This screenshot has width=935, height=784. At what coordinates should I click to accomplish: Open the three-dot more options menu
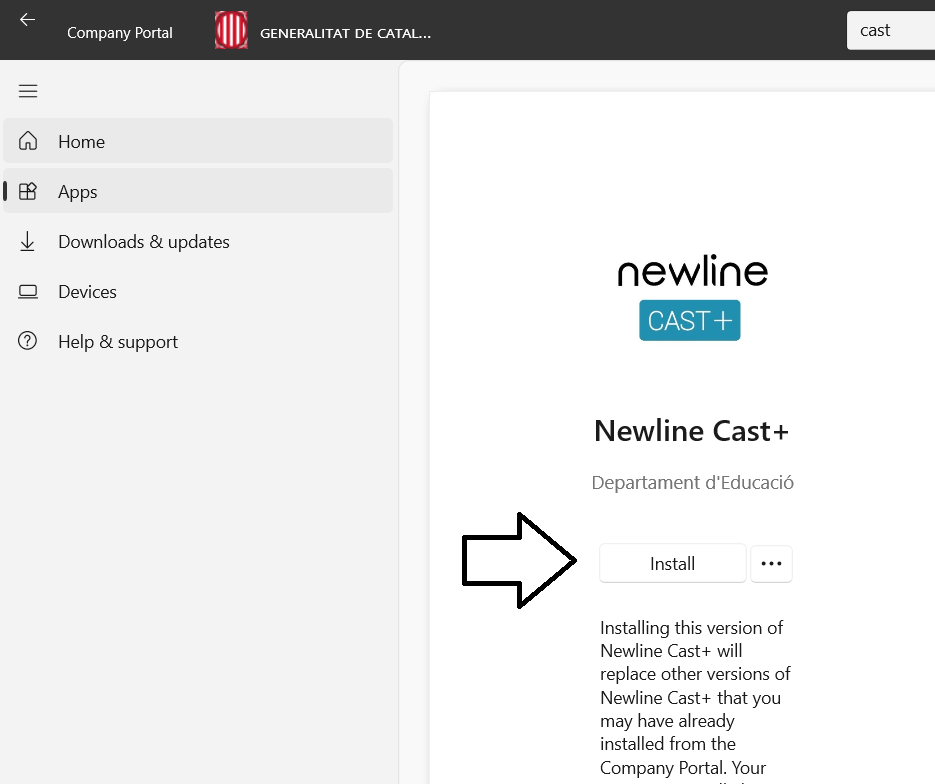[770, 564]
